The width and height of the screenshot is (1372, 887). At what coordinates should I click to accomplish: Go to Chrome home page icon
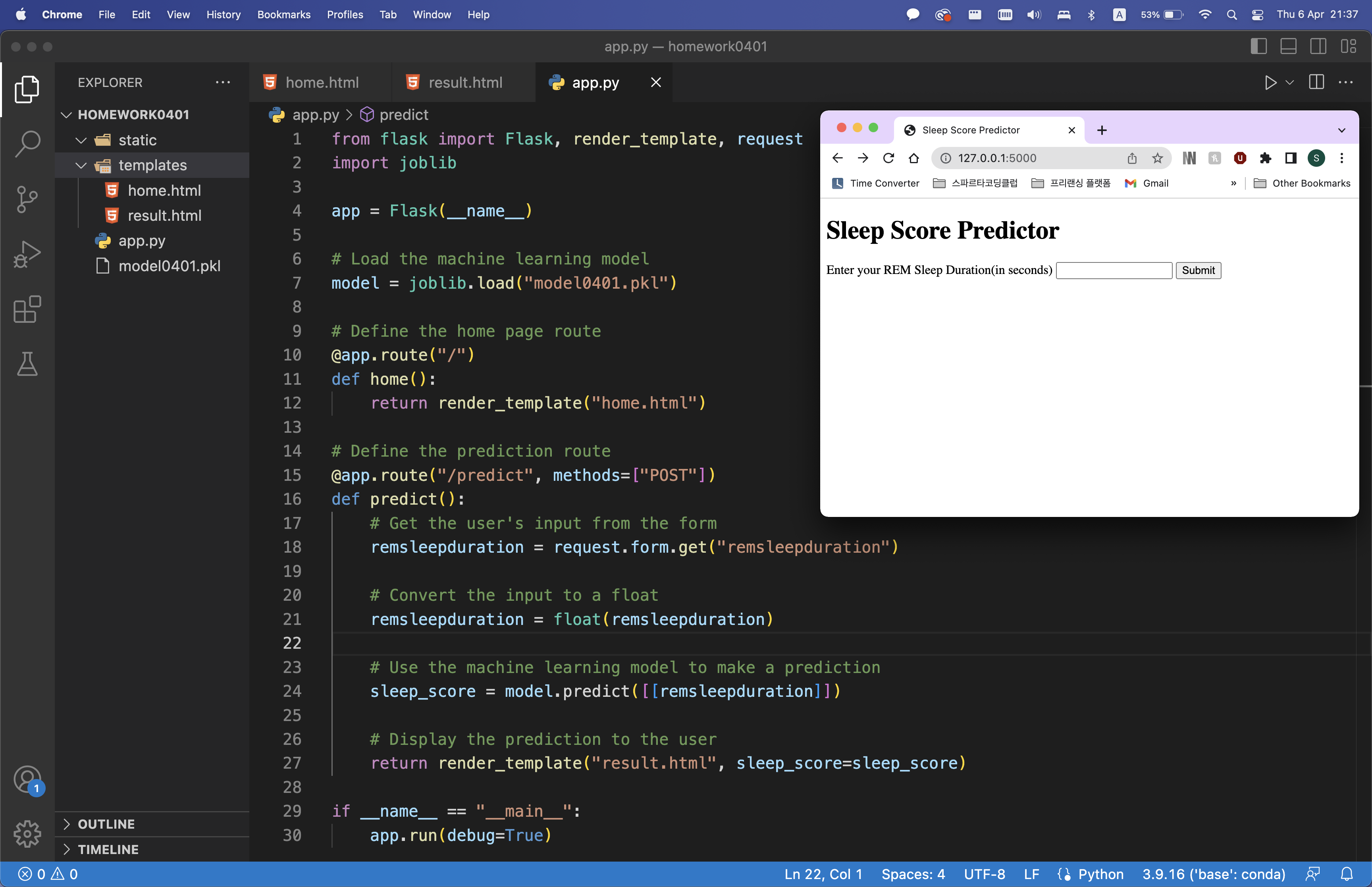click(x=914, y=158)
